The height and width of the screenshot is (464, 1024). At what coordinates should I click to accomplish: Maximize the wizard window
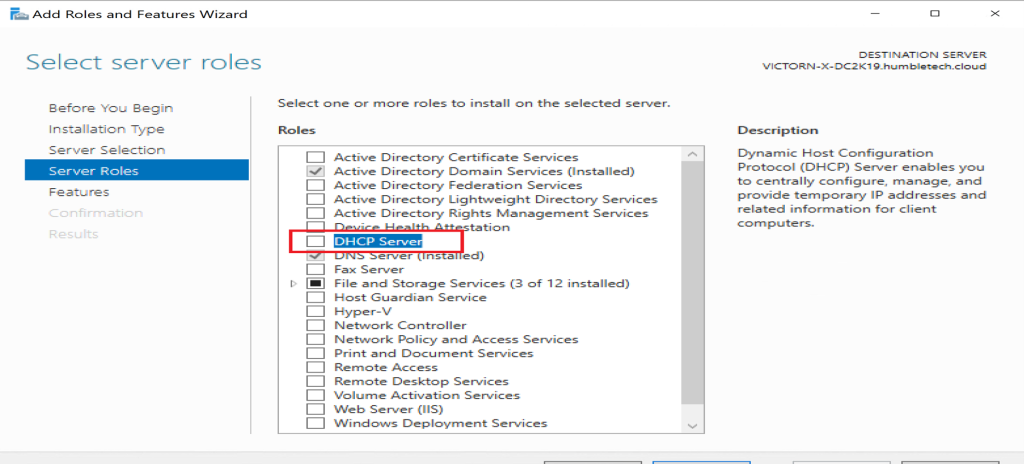pyautogui.click(x=935, y=14)
